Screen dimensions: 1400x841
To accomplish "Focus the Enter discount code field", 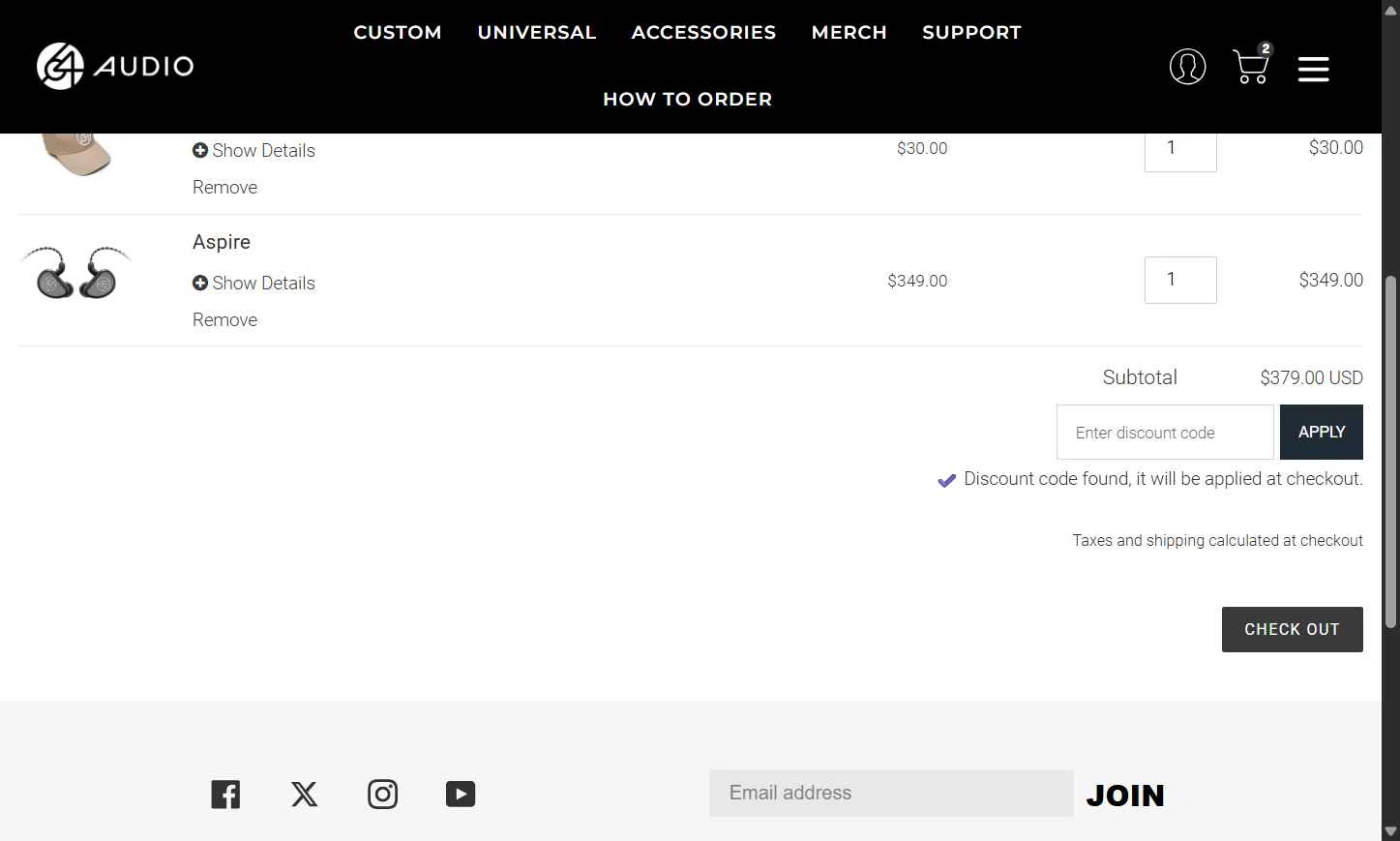I will (x=1165, y=432).
